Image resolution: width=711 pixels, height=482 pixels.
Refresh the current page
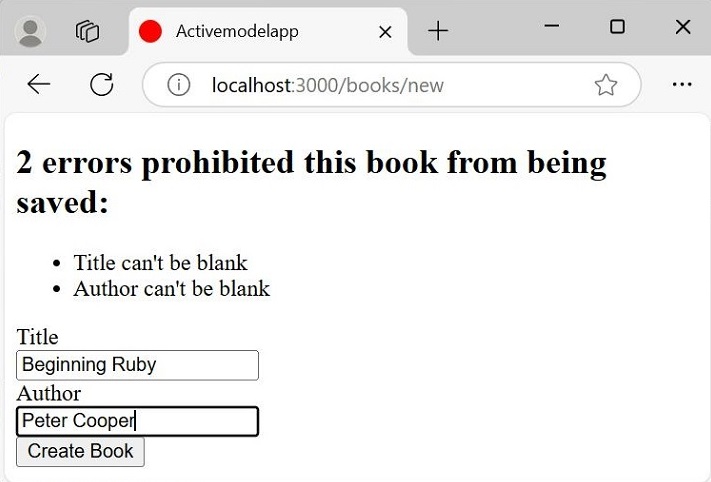pos(101,85)
